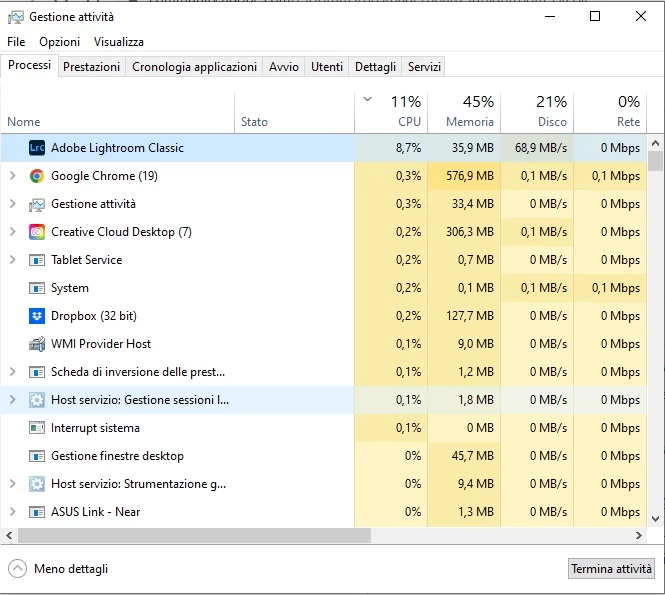The height and width of the screenshot is (595, 665).
Task: Click the Creative Cloud Desktop icon
Action: tap(37, 232)
